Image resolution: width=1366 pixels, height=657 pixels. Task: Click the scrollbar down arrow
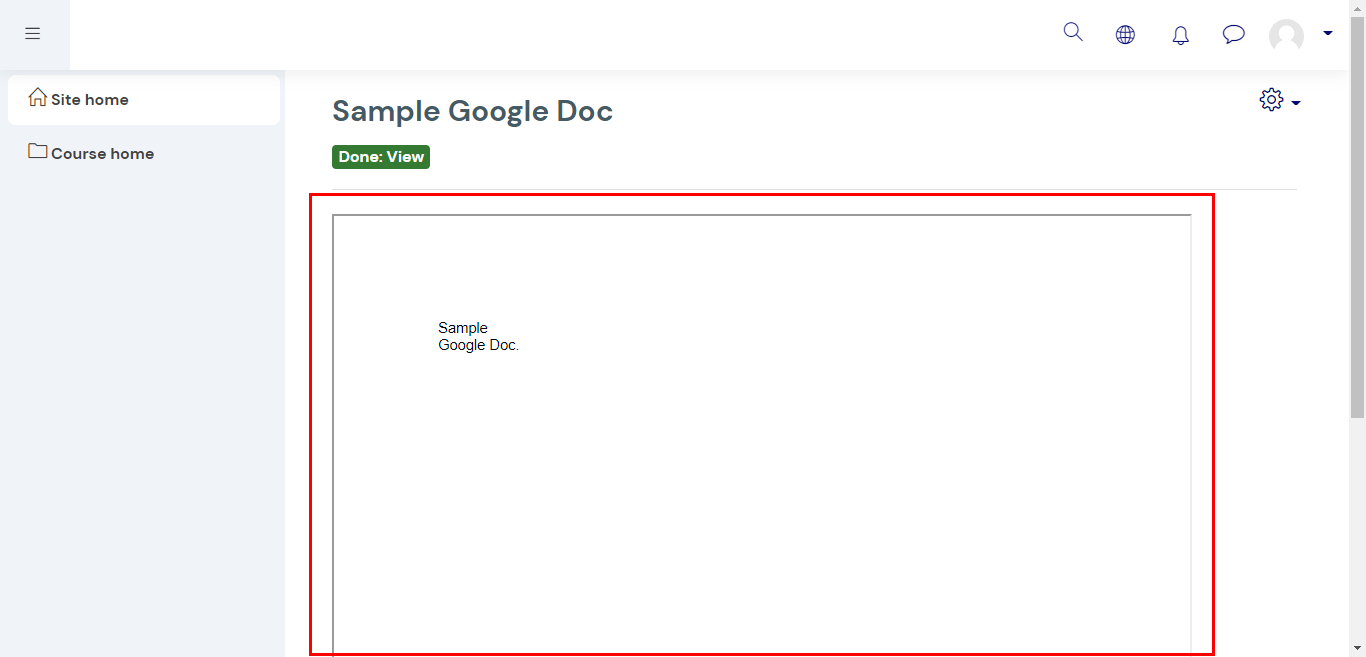coord(1357,648)
